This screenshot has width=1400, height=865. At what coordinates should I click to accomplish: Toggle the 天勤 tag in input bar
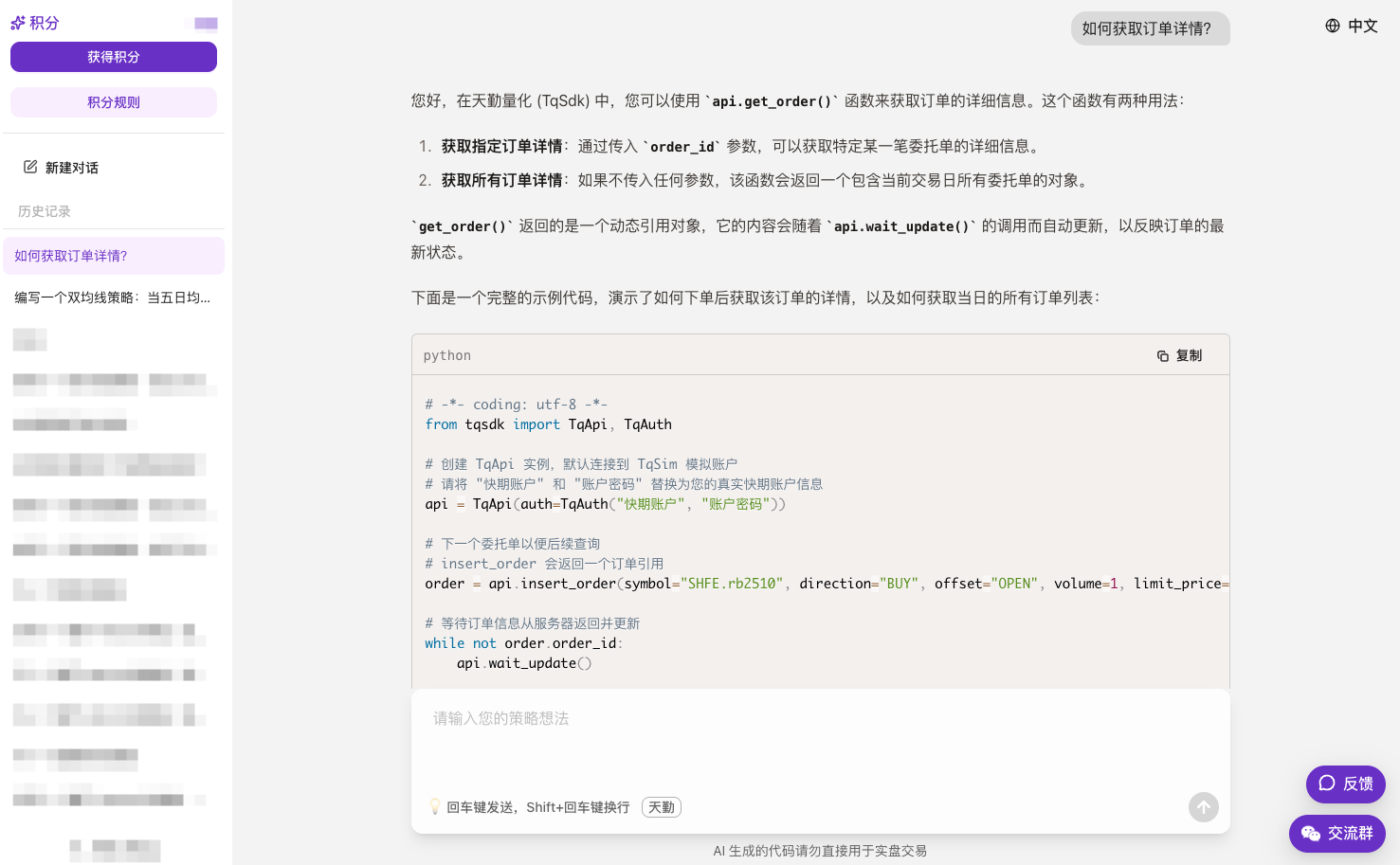point(662,807)
